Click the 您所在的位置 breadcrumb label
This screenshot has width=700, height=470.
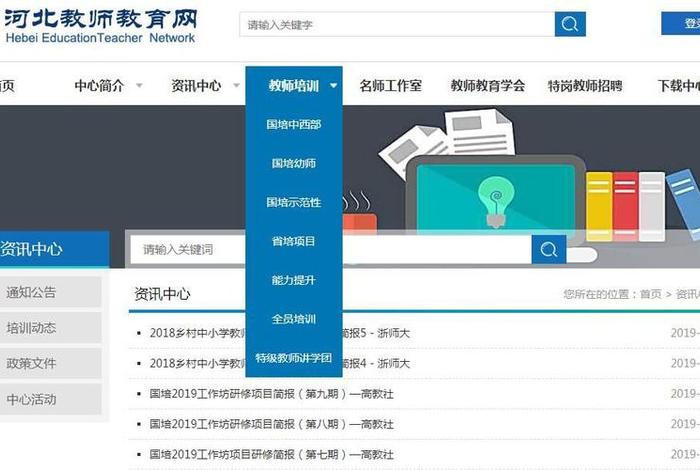coord(599,294)
